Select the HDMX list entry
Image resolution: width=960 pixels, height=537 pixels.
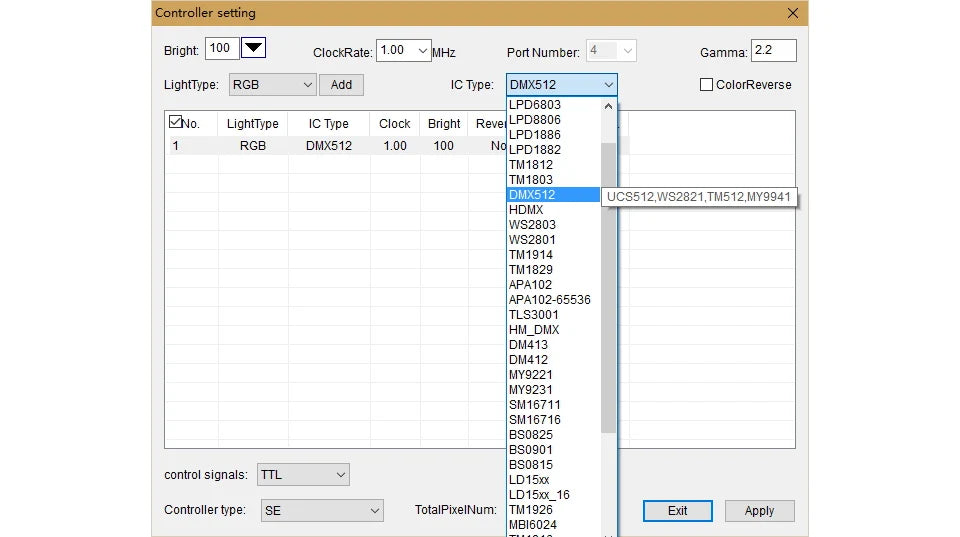526,209
